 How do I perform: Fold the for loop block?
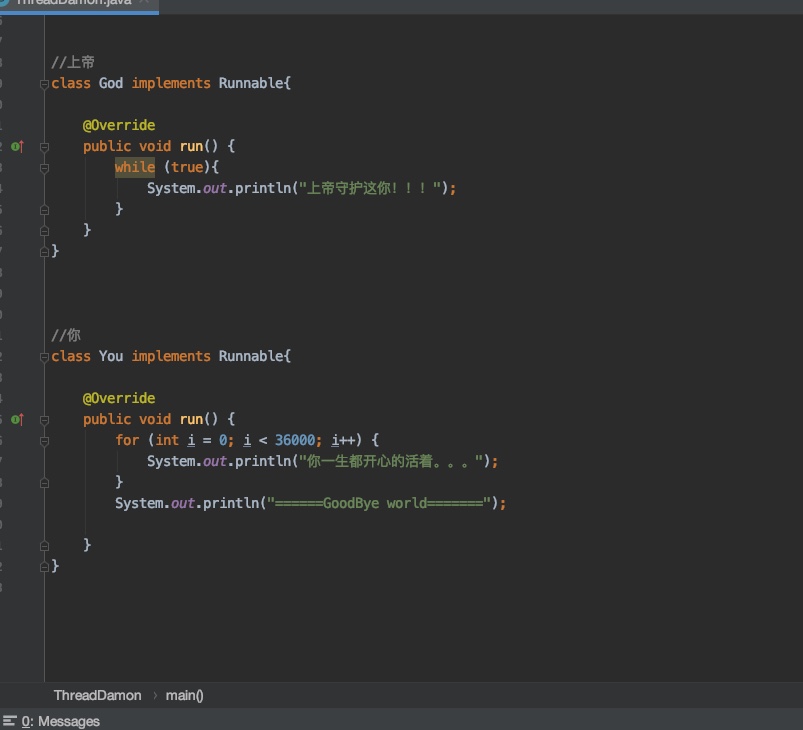click(x=44, y=441)
